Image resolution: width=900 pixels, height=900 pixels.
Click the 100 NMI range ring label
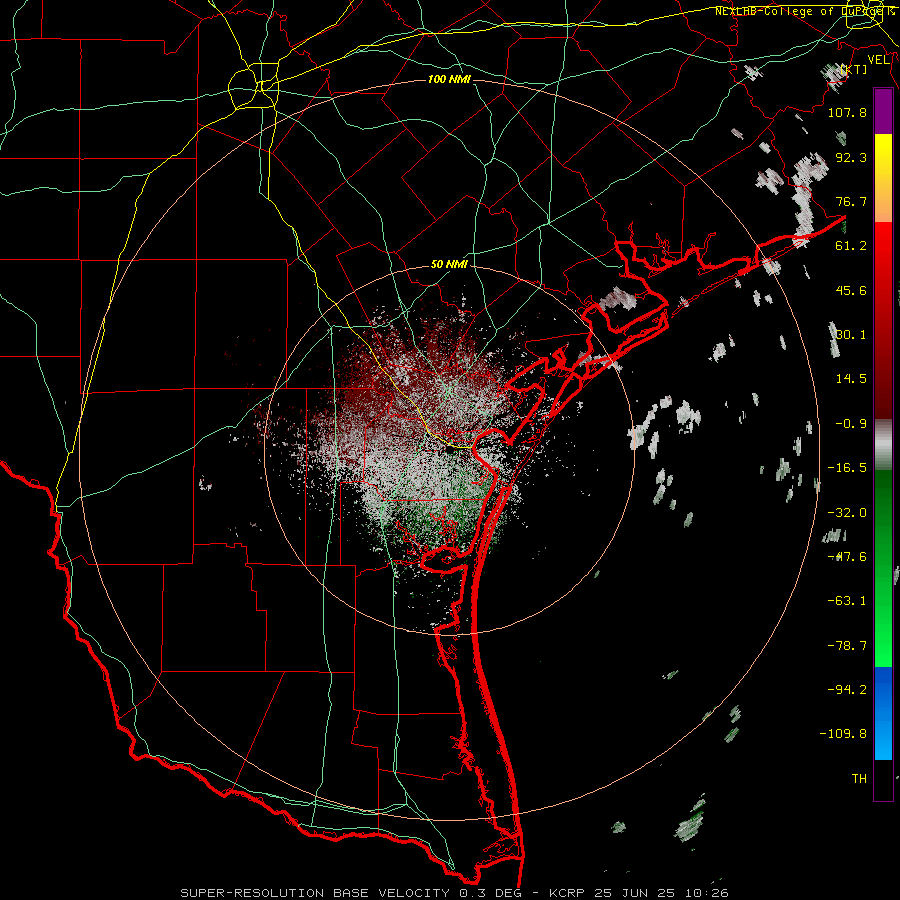(x=449, y=79)
